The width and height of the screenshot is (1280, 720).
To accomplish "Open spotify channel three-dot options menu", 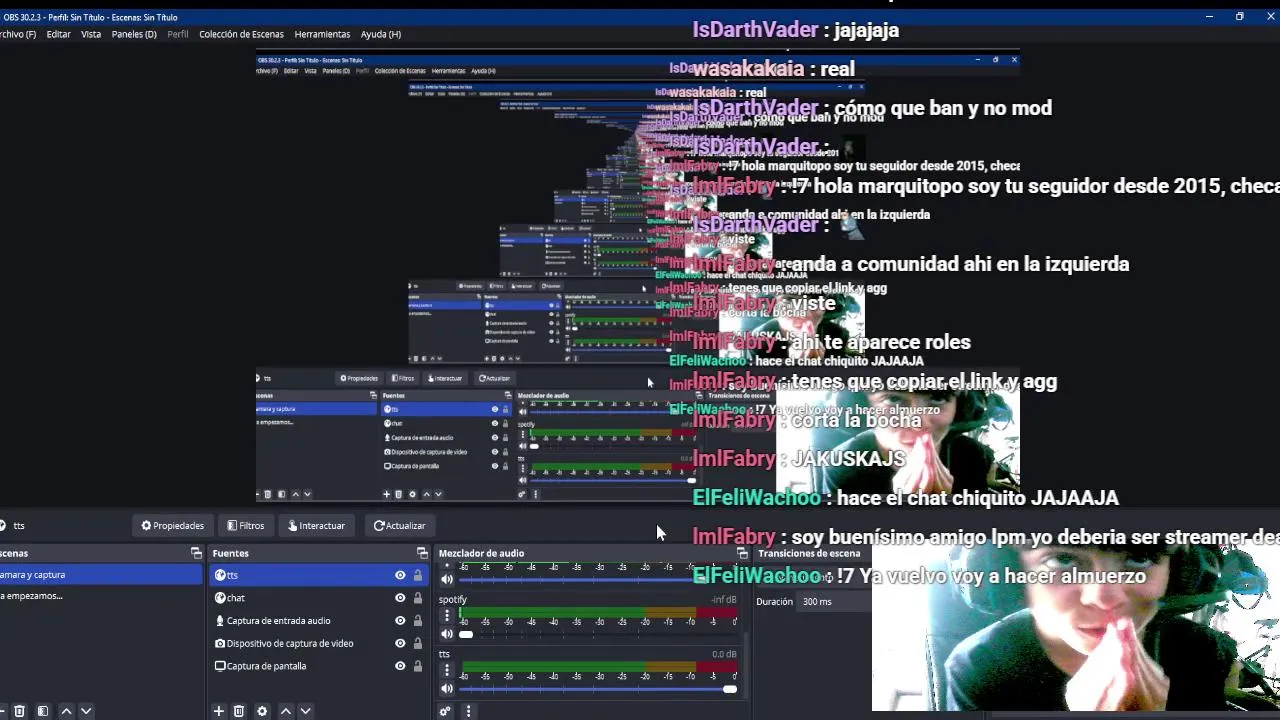I will (x=447, y=616).
